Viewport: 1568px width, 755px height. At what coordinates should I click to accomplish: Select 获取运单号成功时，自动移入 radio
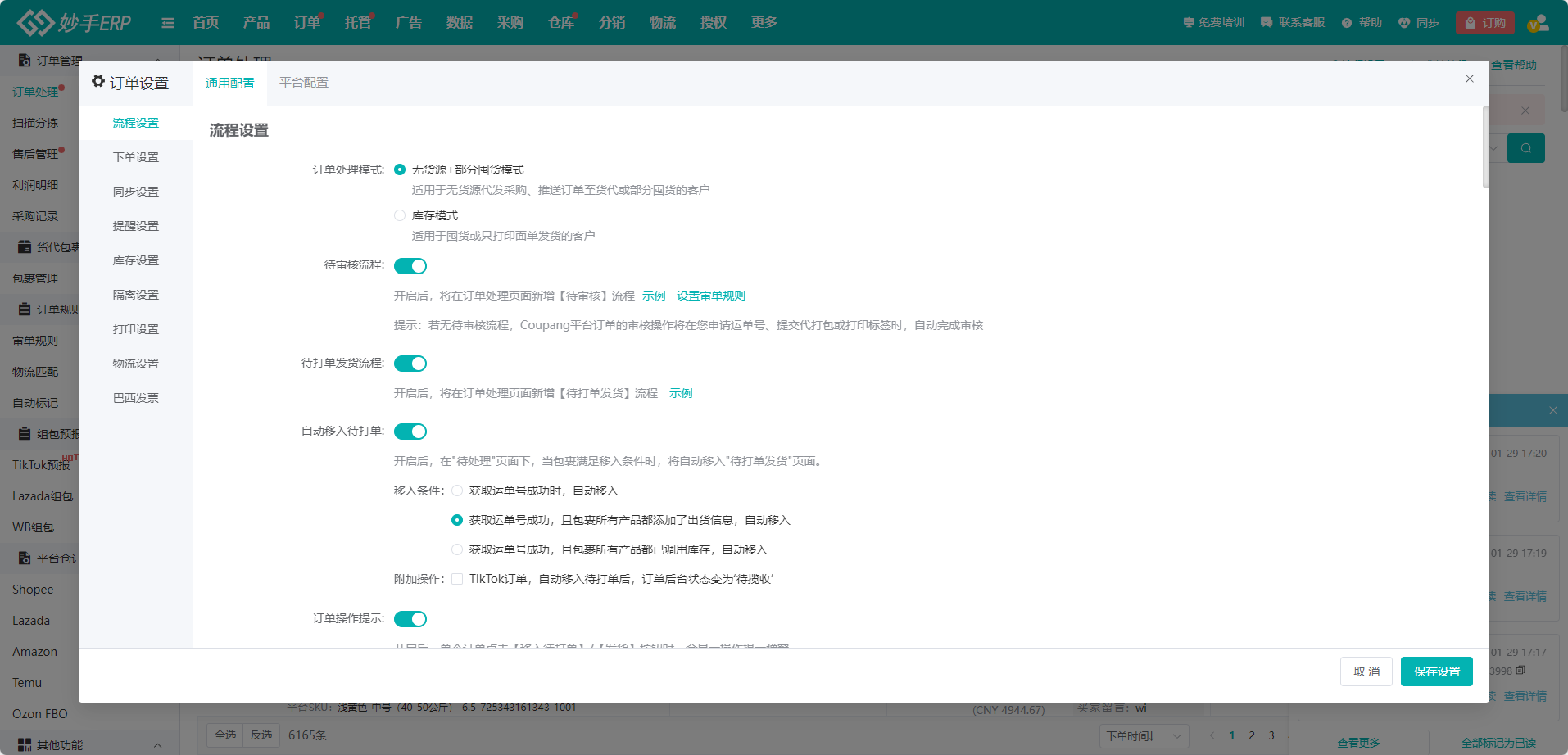click(457, 491)
